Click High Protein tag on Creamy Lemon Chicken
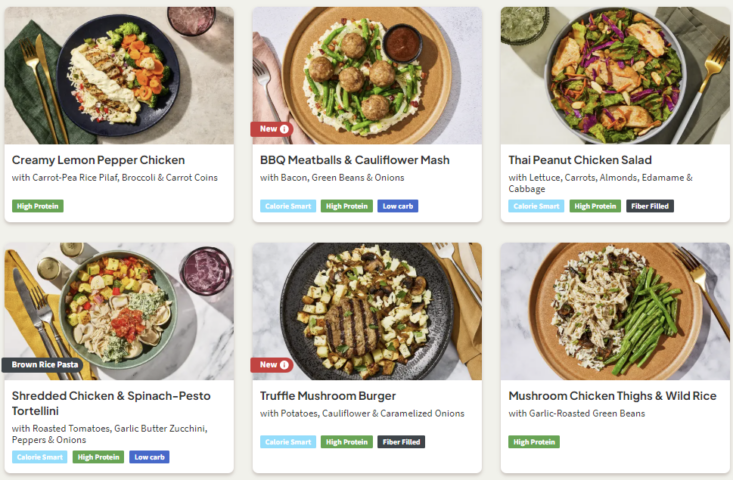 [38, 206]
